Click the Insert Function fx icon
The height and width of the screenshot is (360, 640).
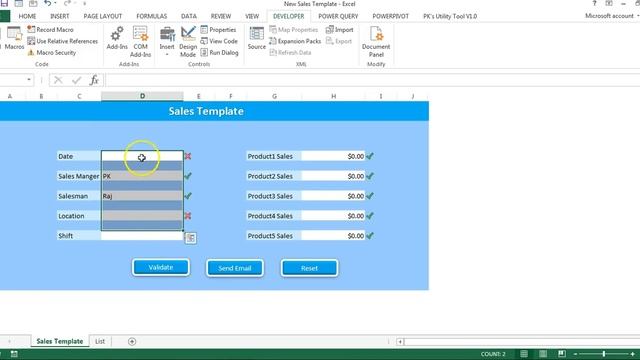click(94, 80)
